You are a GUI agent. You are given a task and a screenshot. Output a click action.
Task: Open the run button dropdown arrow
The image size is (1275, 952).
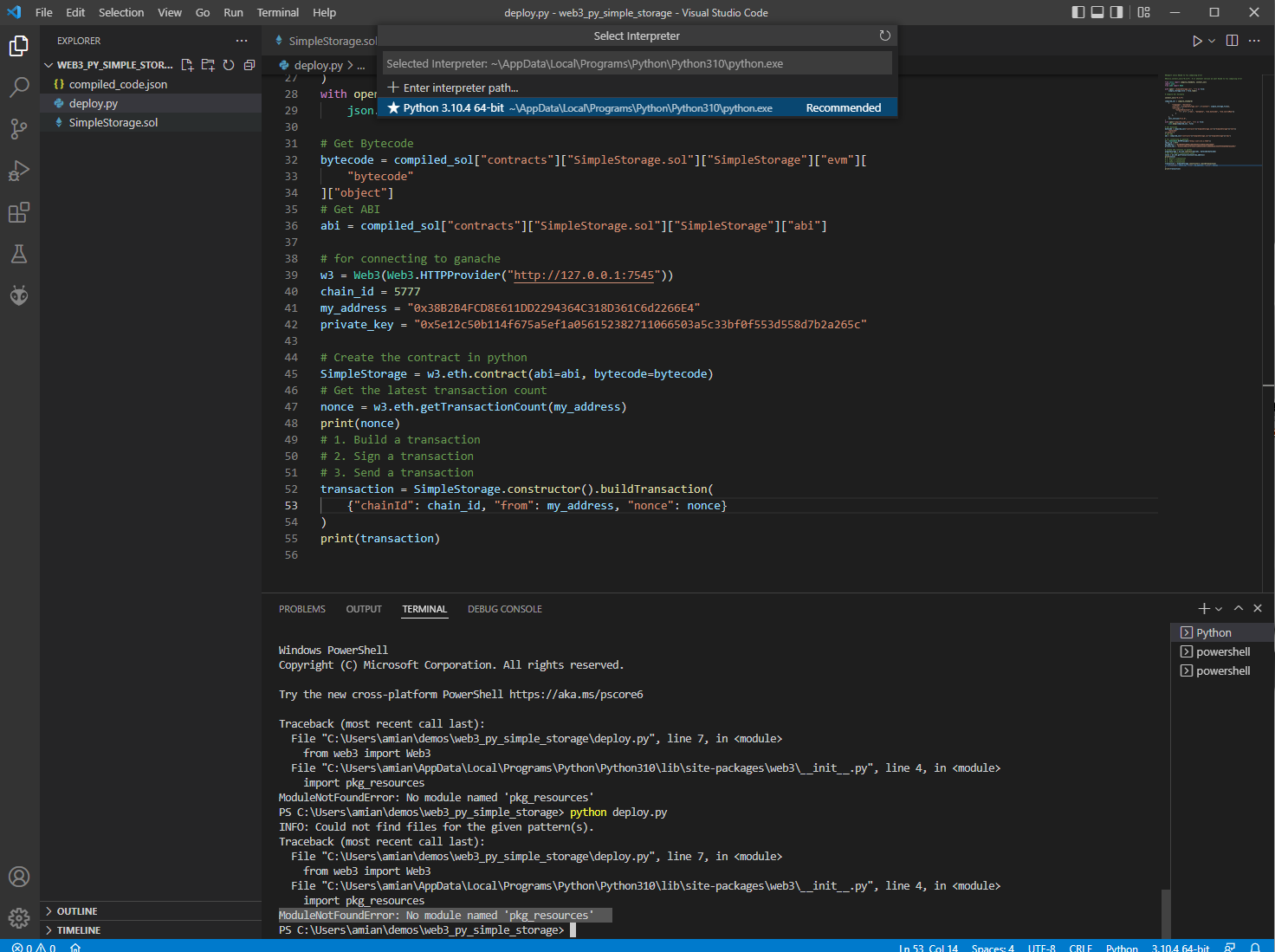(1212, 41)
